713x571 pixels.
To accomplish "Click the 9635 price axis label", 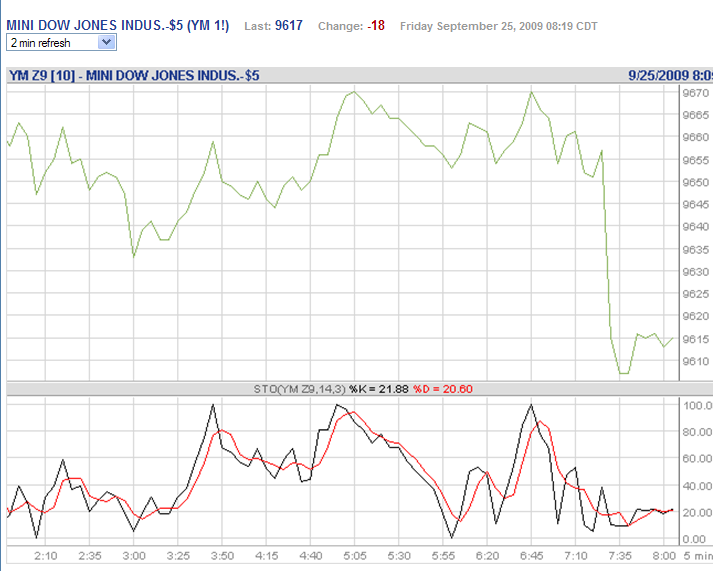I will click(696, 250).
